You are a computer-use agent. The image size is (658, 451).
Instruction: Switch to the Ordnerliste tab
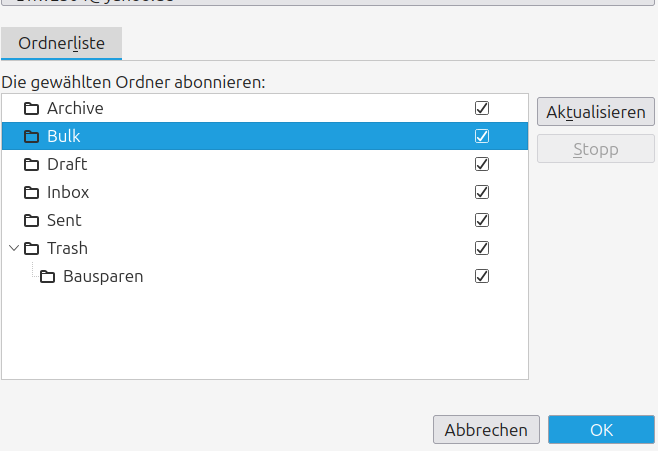click(61, 43)
